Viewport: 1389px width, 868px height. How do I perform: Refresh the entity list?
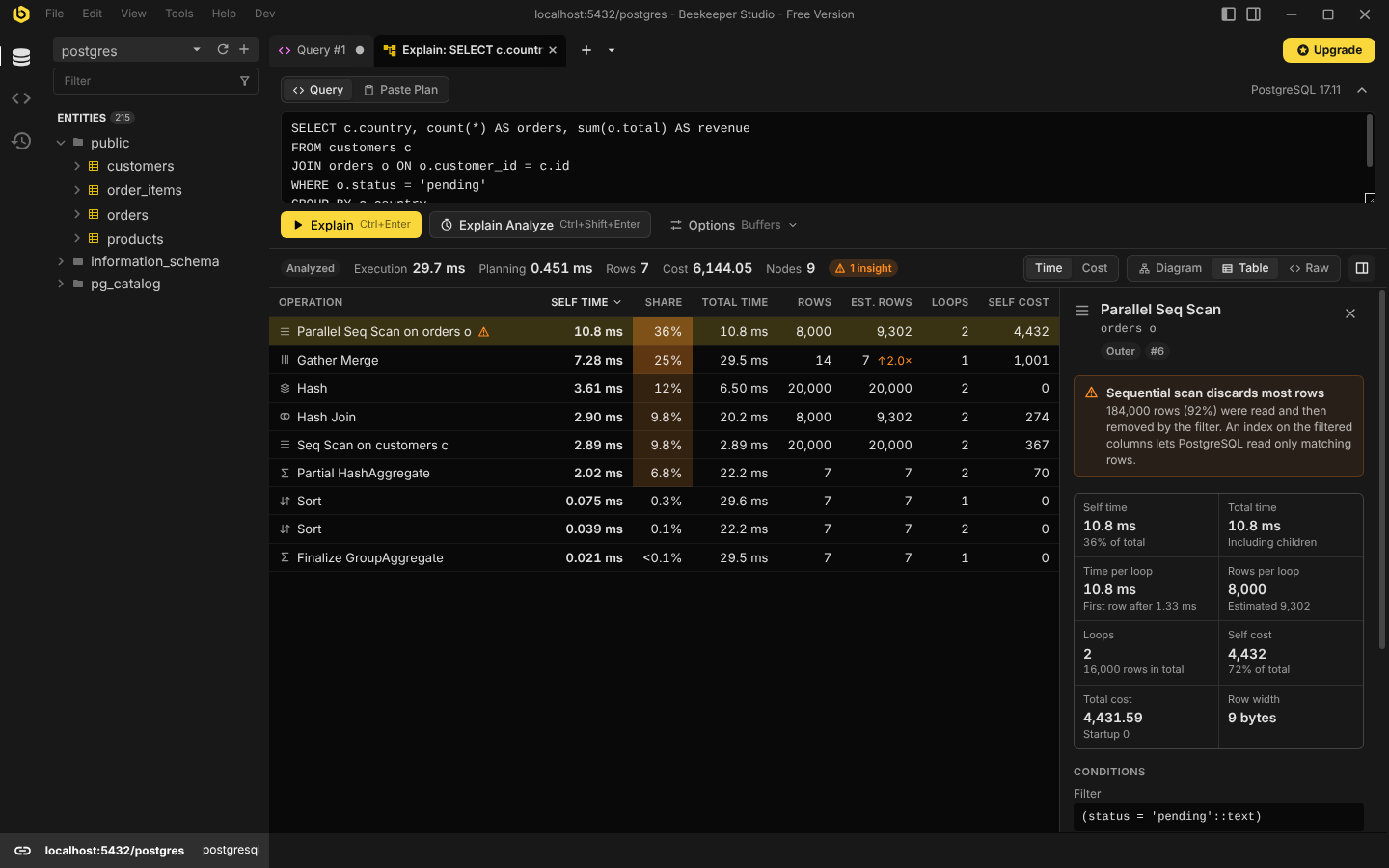click(x=223, y=49)
